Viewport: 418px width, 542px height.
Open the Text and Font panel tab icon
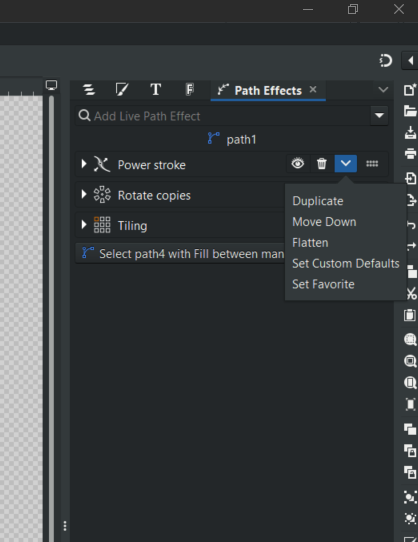[x=156, y=90]
